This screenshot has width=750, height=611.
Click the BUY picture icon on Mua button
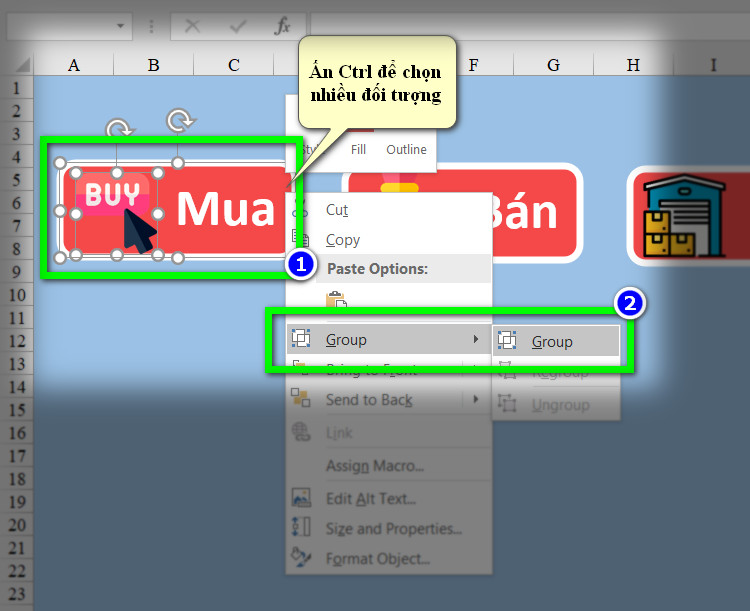[116, 213]
